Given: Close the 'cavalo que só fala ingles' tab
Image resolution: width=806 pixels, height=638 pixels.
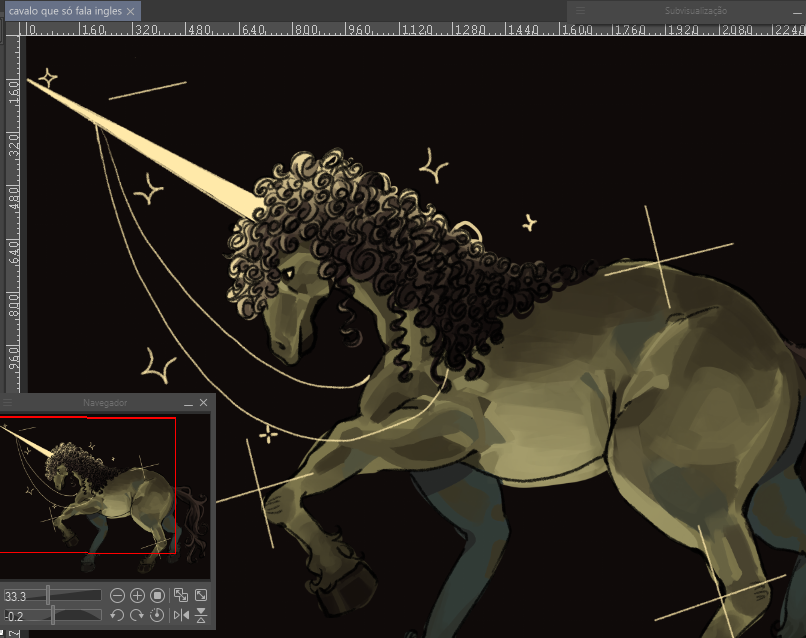Looking at the screenshot, I should (131, 11).
